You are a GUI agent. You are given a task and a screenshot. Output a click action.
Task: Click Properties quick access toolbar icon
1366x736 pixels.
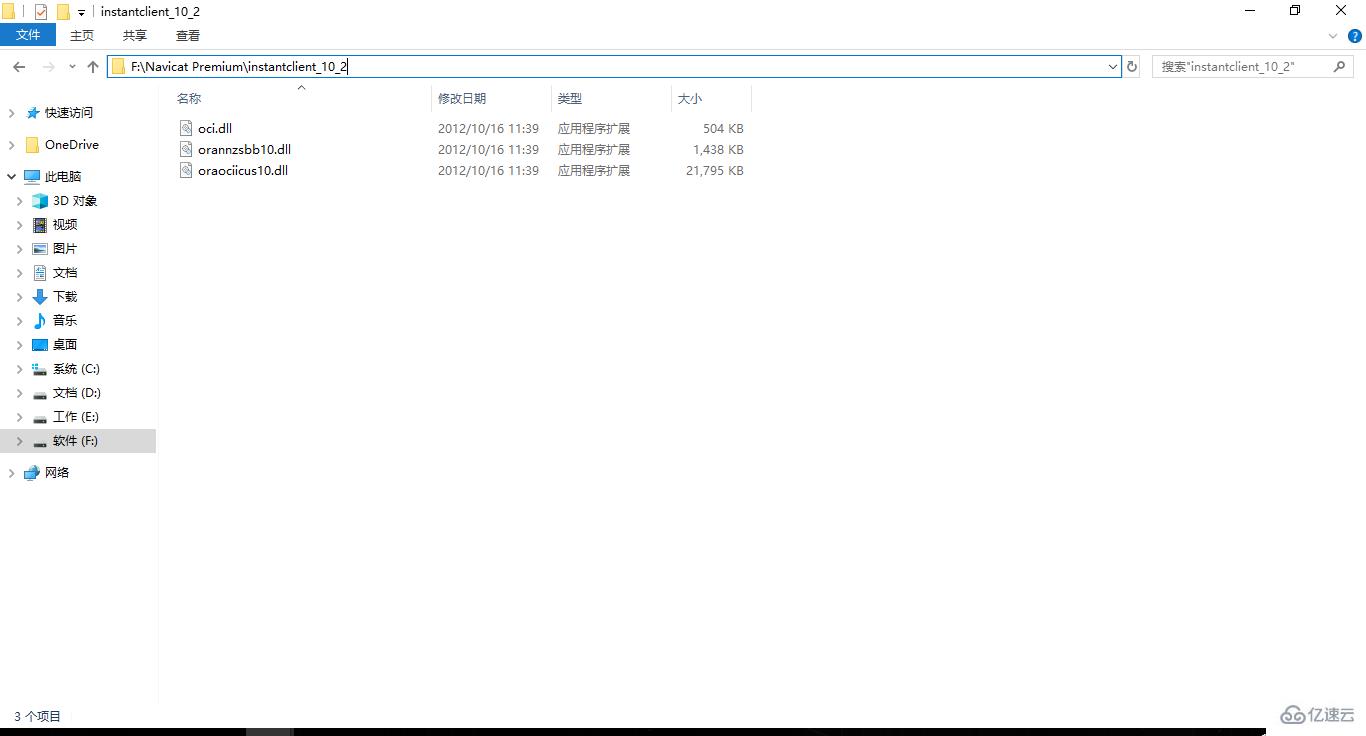[x=41, y=12]
